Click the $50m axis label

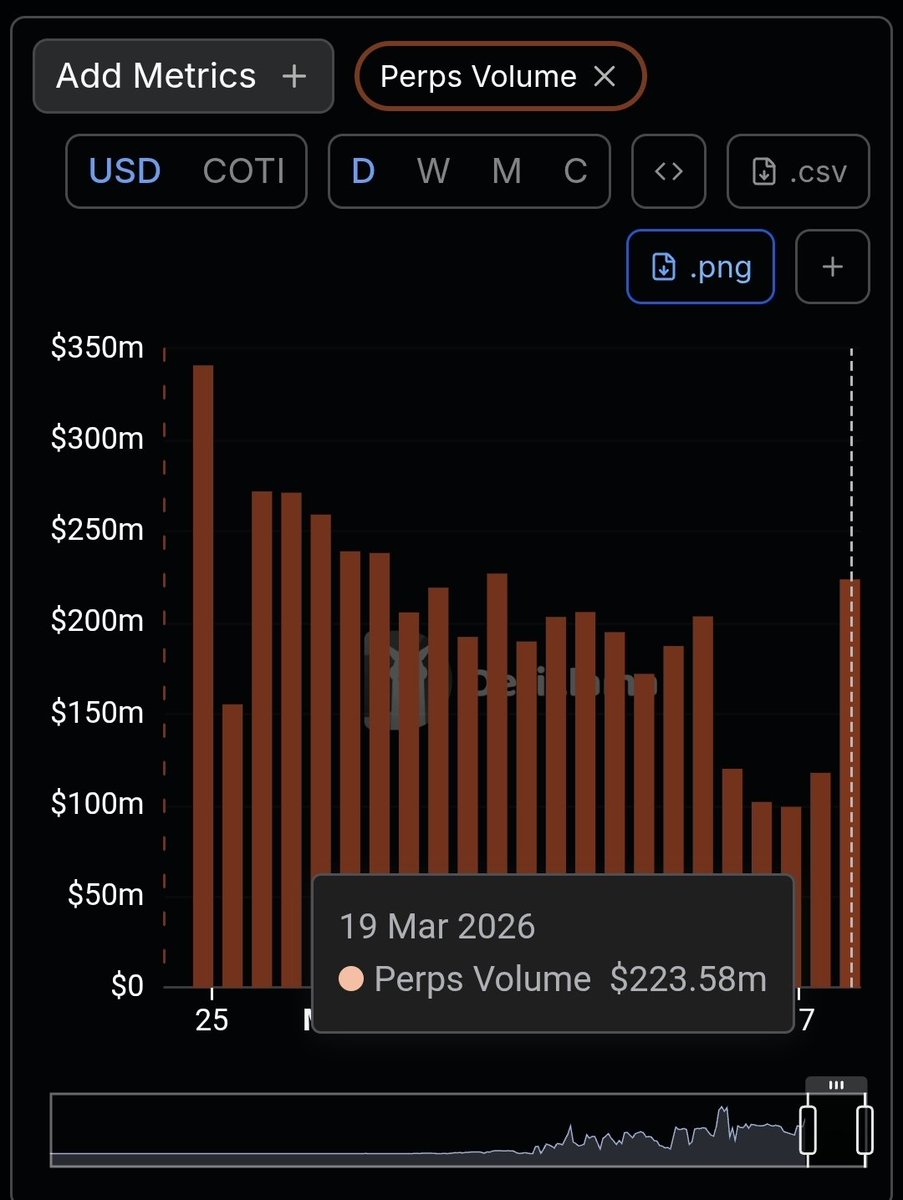click(x=105, y=895)
